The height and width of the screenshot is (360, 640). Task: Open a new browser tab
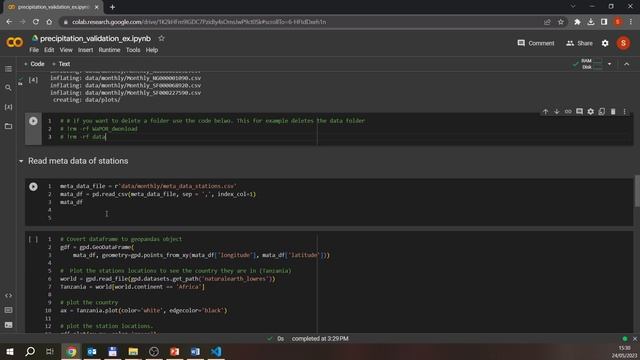coord(112,7)
